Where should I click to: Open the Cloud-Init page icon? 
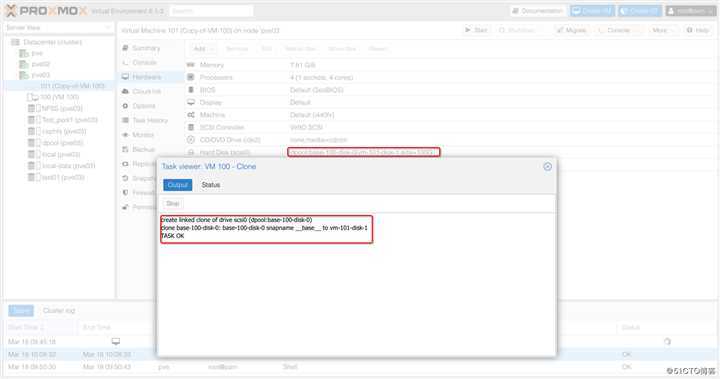(125, 91)
